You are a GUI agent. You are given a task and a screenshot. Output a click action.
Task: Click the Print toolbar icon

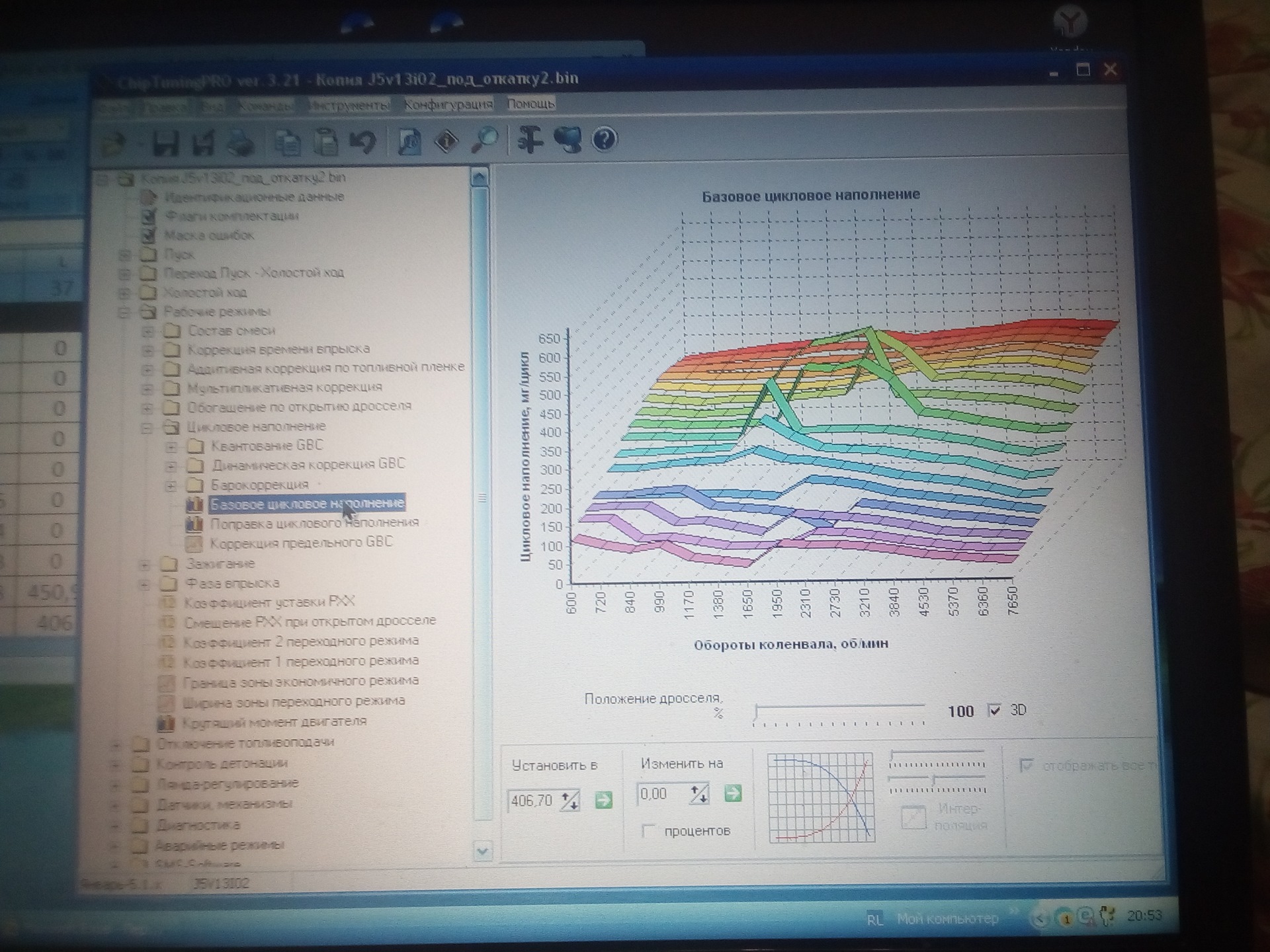point(241,143)
